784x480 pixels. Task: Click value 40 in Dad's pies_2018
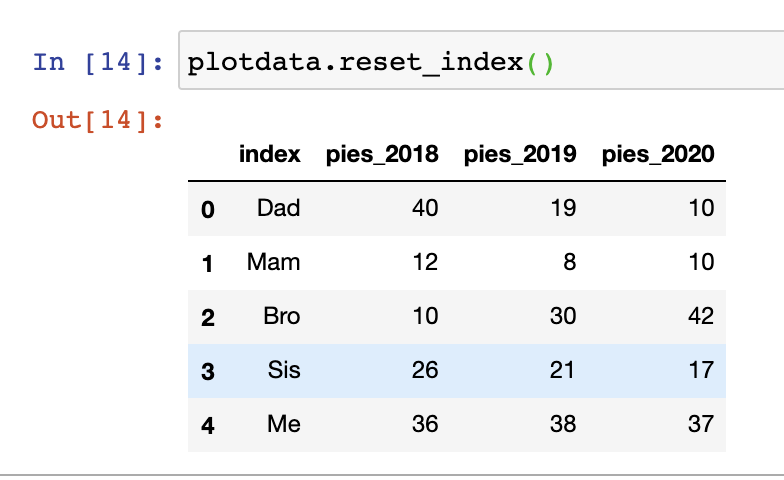point(425,208)
